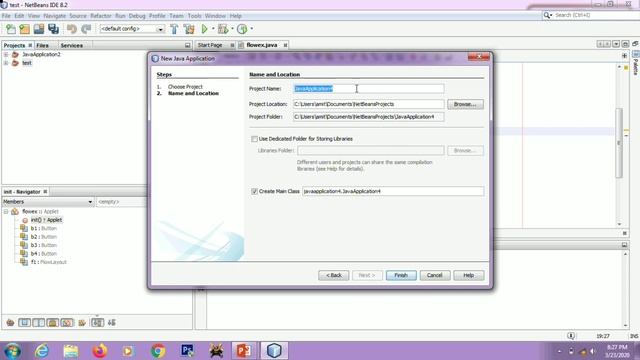Switch to the Services tab
The height and width of the screenshot is (360, 640).
[72, 45]
